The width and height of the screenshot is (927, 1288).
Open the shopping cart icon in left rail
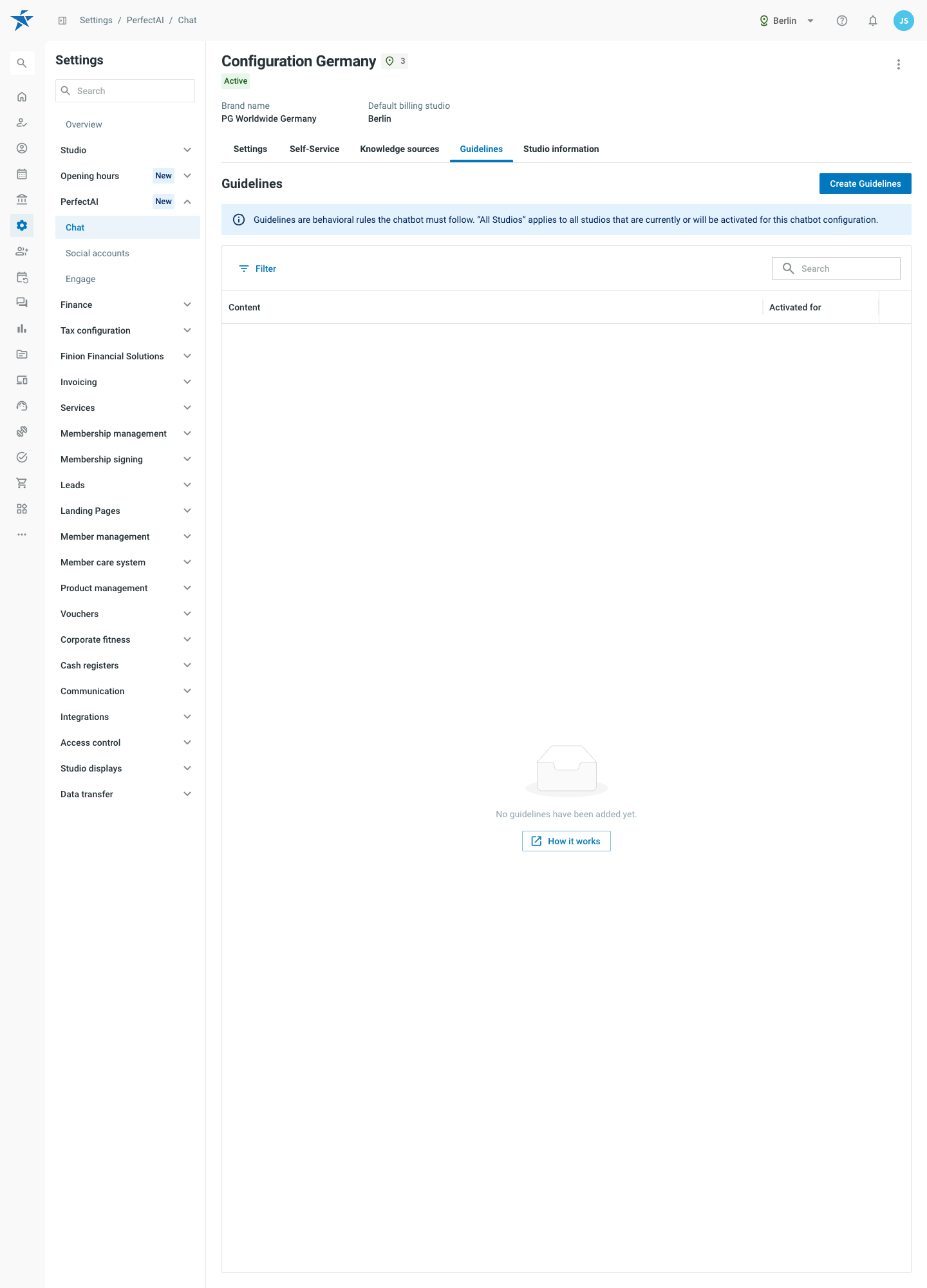[x=22, y=483]
